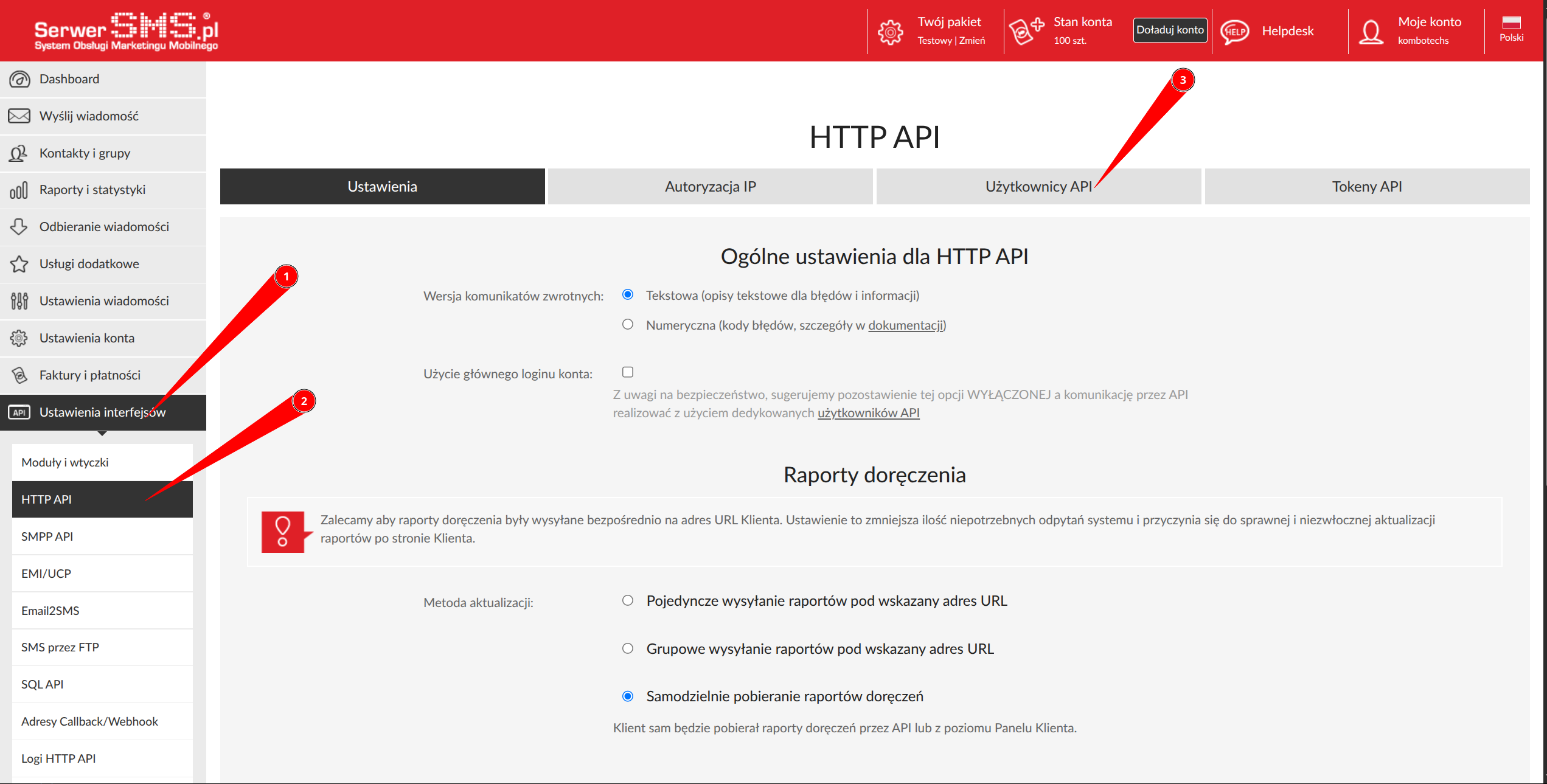Open Adresy Callback/Webhook submenu item
The height and width of the screenshot is (784, 1547).
click(x=89, y=722)
